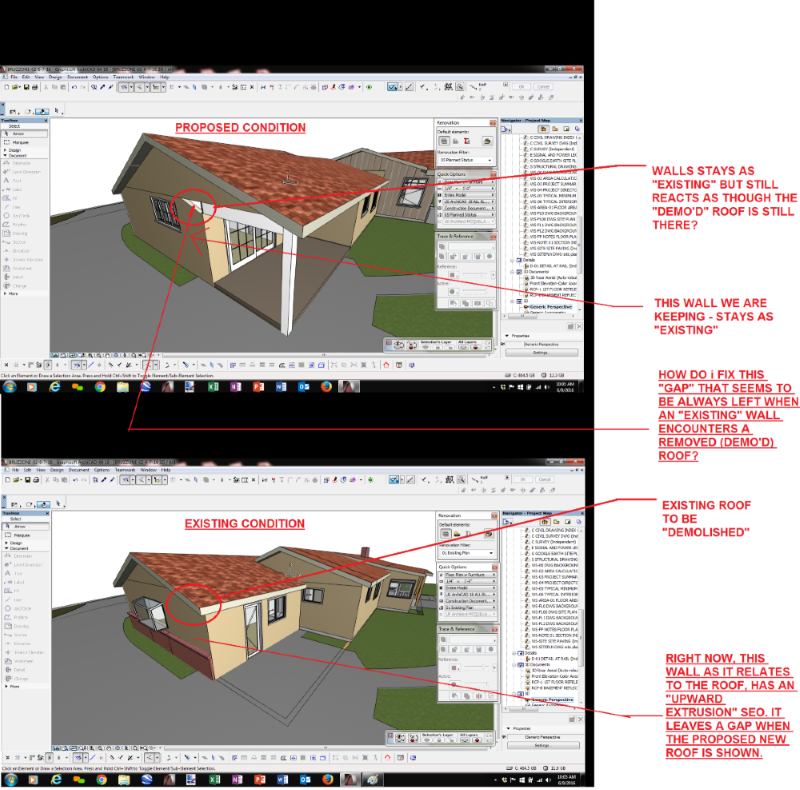Click New document icon in top ArchiCAD window

[x=7, y=87]
